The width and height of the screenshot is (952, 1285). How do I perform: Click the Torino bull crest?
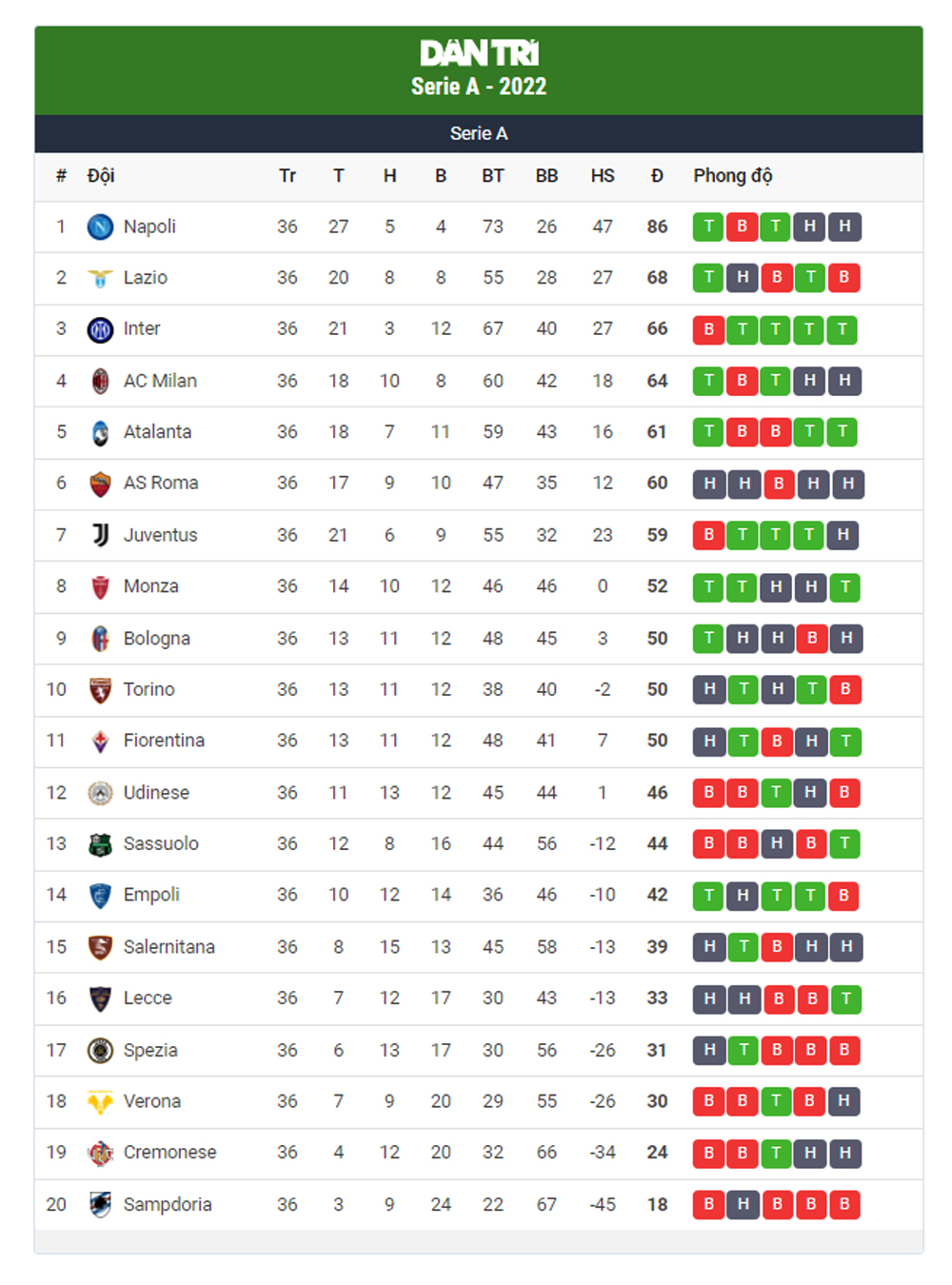pyautogui.click(x=100, y=689)
